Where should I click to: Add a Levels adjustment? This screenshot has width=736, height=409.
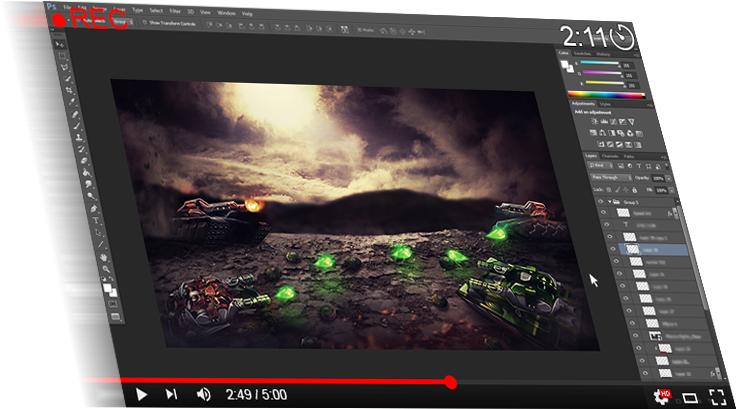coord(604,122)
